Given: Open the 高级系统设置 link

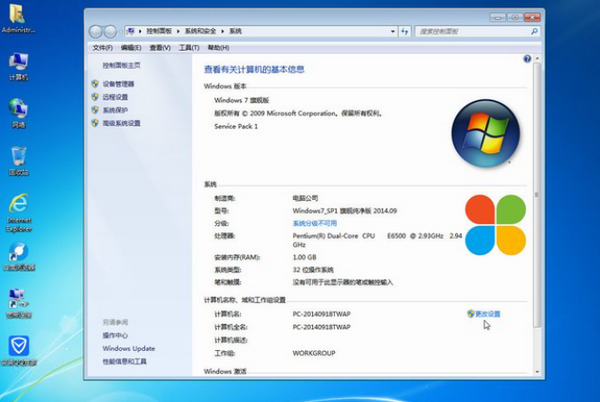Looking at the screenshot, I should point(121,123).
